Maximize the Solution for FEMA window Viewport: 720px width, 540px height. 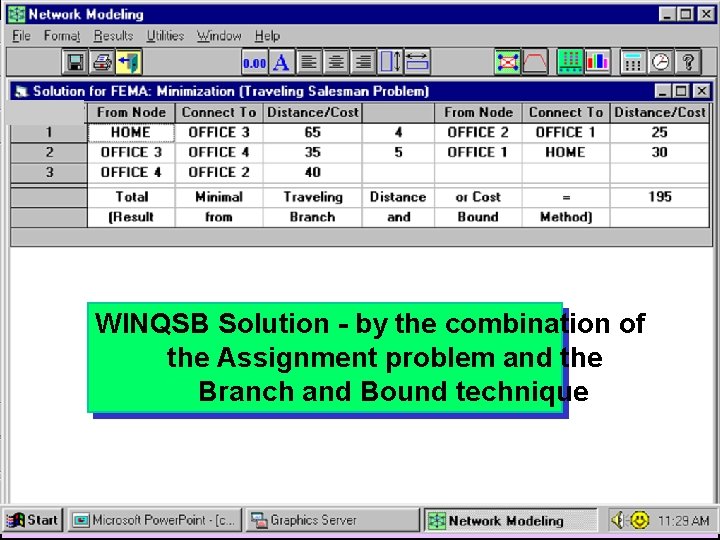pyautogui.click(x=681, y=91)
